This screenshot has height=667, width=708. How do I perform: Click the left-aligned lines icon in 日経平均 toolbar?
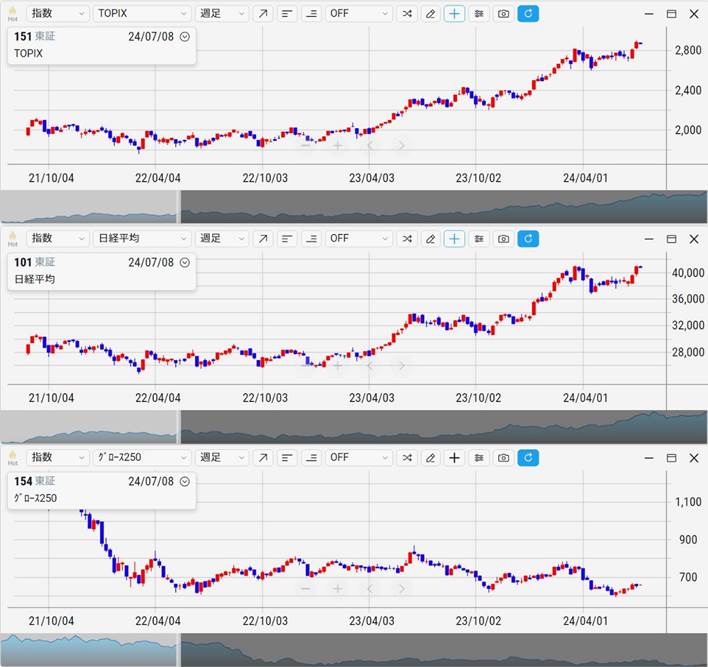pyautogui.click(x=287, y=238)
